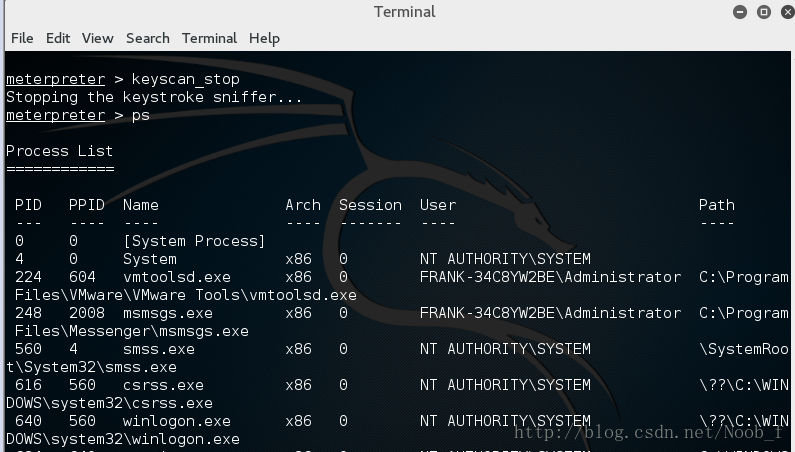Open the Help menu
The height and width of the screenshot is (452, 795).
[x=264, y=39]
